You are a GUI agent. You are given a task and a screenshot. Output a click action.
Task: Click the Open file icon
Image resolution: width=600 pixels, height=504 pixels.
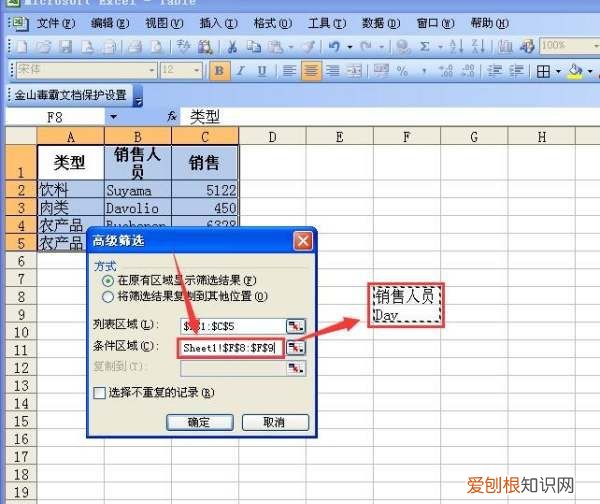click(x=43, y=47)
